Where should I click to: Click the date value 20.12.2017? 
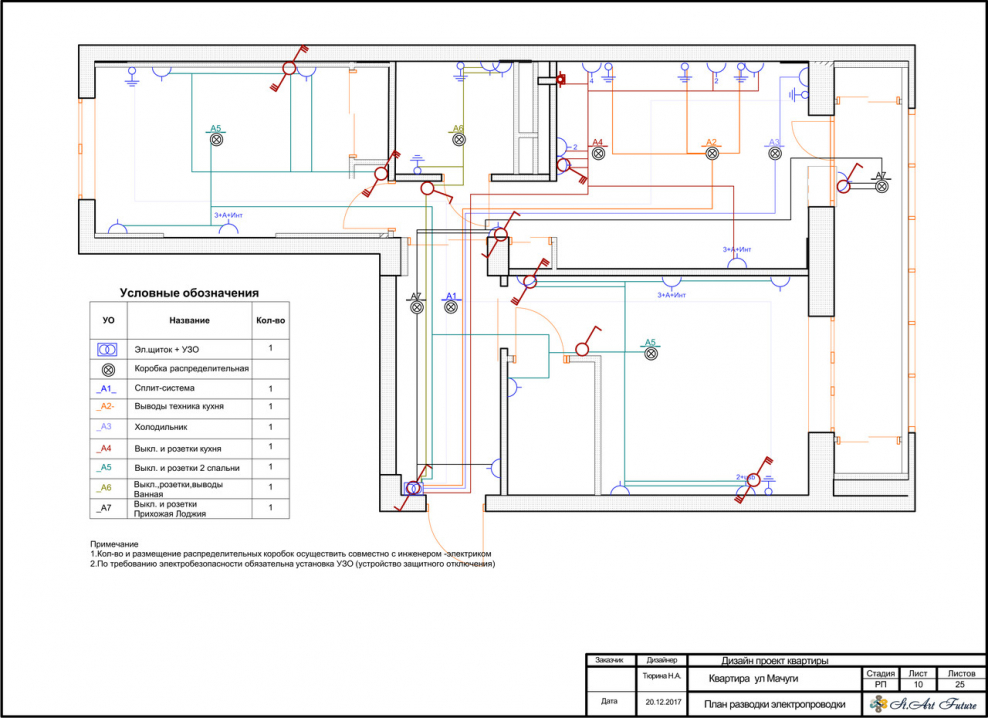pos(657,704)
